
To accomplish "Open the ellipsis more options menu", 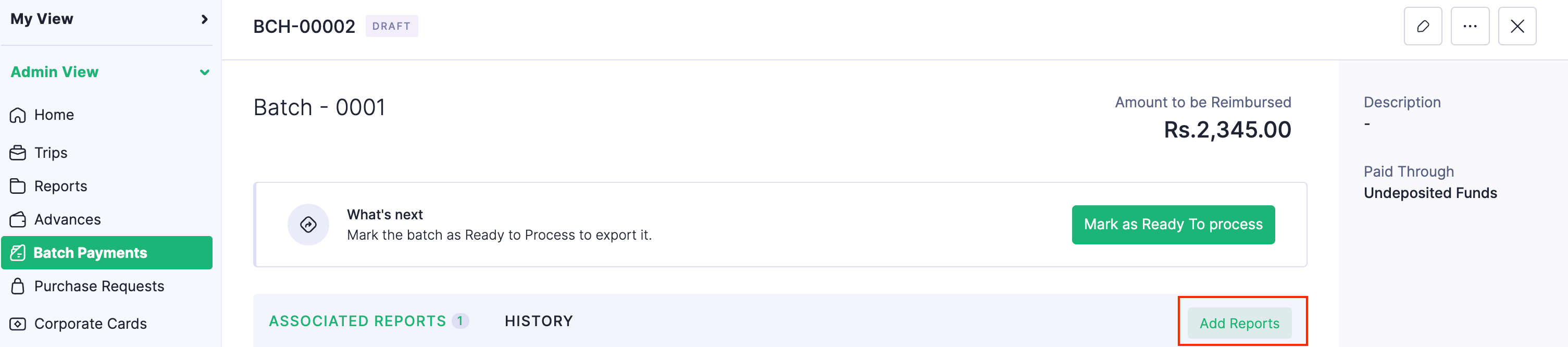I will pyautogui.click(x=1470, y=26).
